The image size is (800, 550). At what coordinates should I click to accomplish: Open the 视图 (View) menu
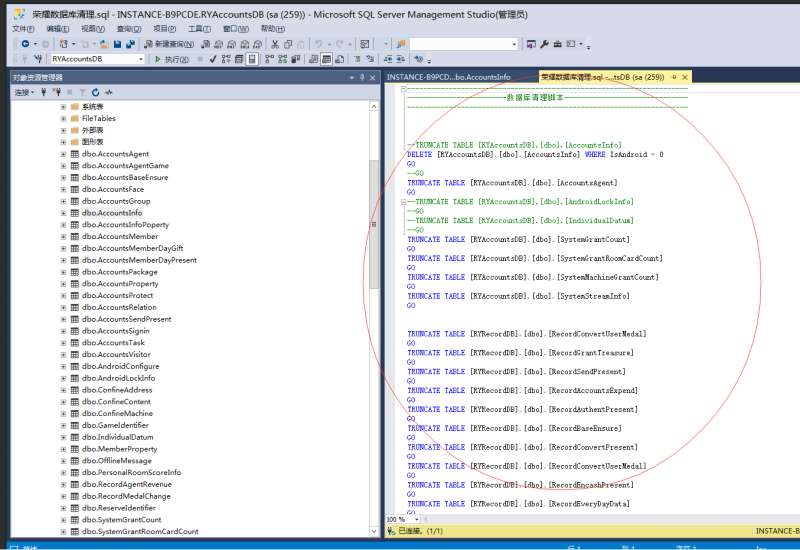click(93, 29)
